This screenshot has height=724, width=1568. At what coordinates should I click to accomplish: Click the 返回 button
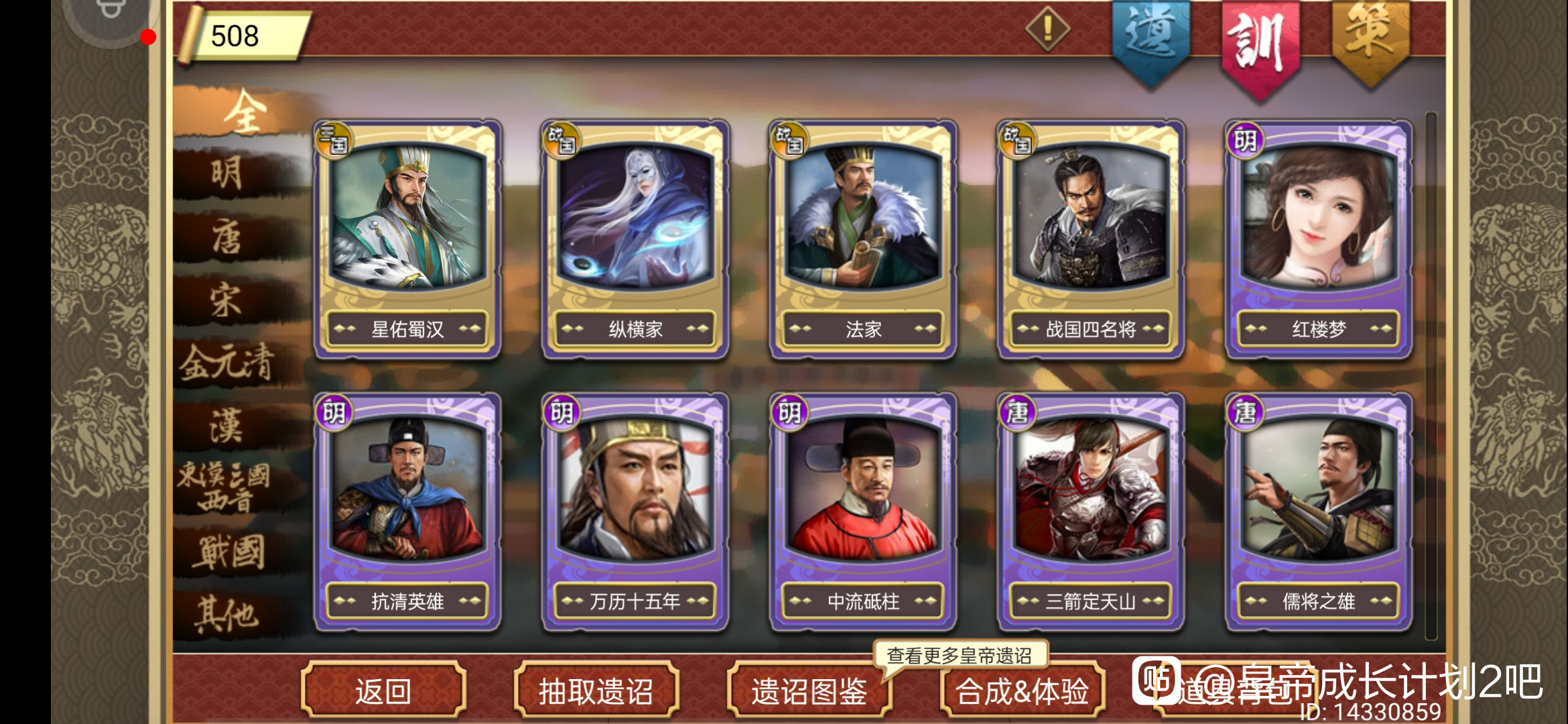tap(383, 690)
